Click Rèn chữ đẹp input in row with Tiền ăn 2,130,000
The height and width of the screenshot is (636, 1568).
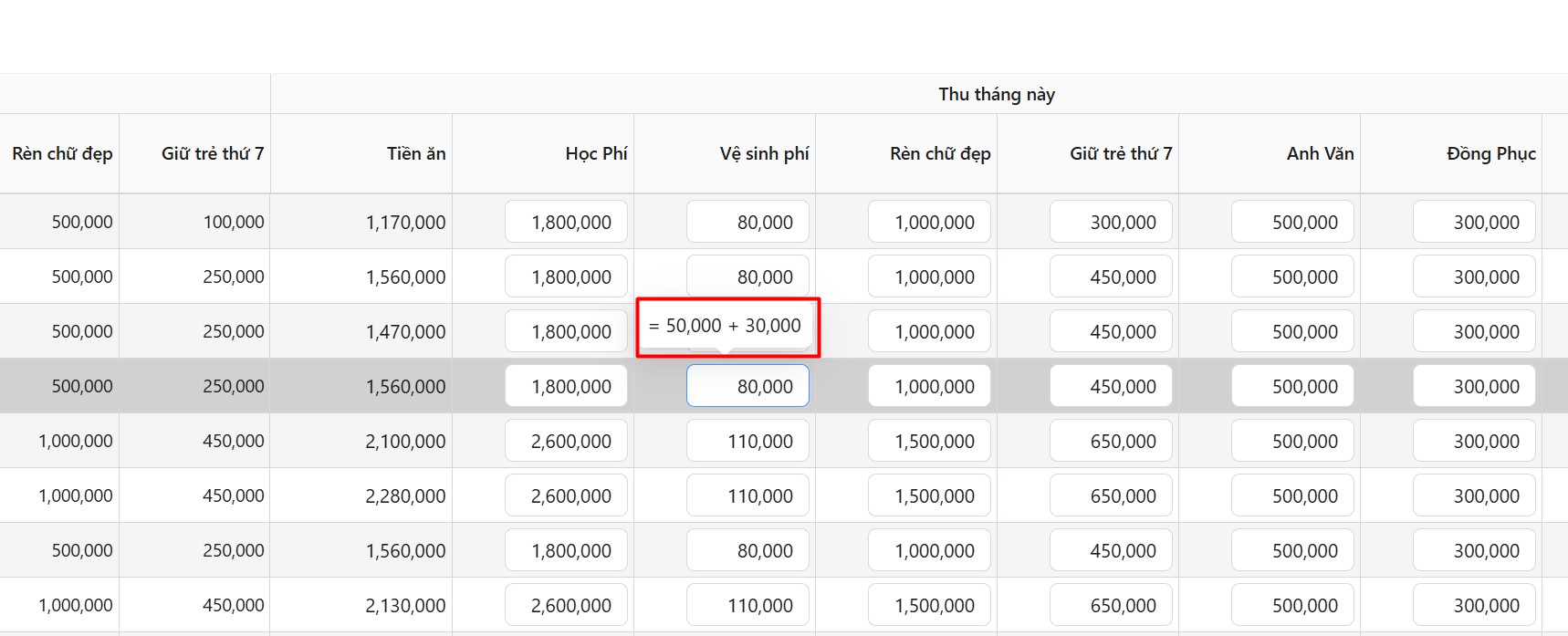929,605
